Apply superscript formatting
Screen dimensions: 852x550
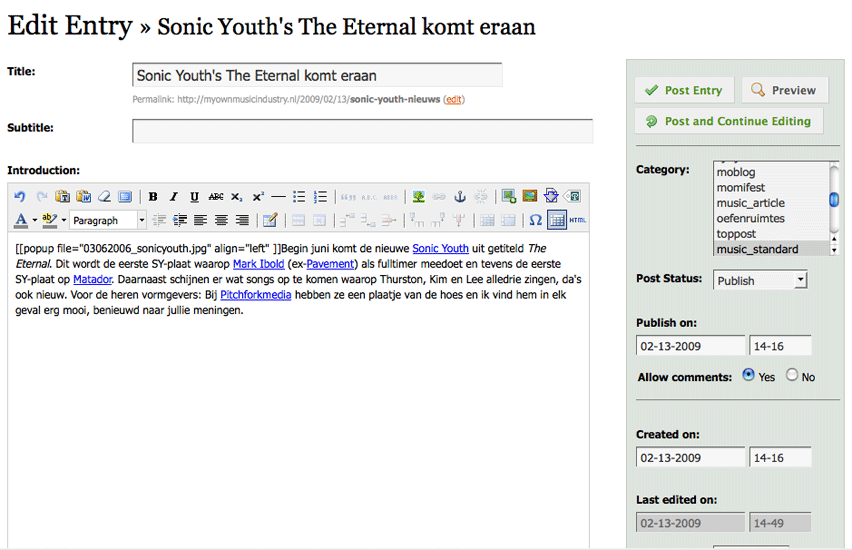coord(258,197)
